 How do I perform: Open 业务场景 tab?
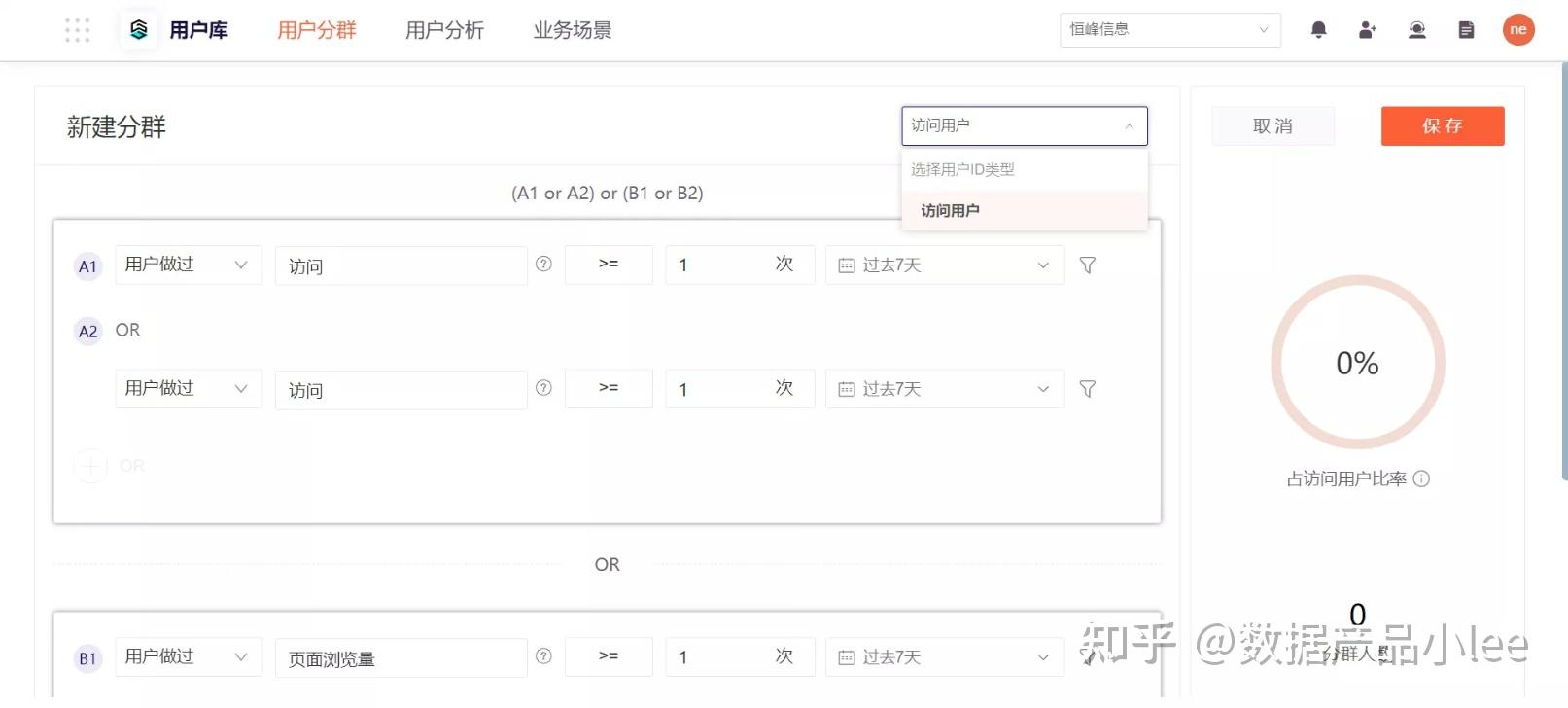coord(573,30)
